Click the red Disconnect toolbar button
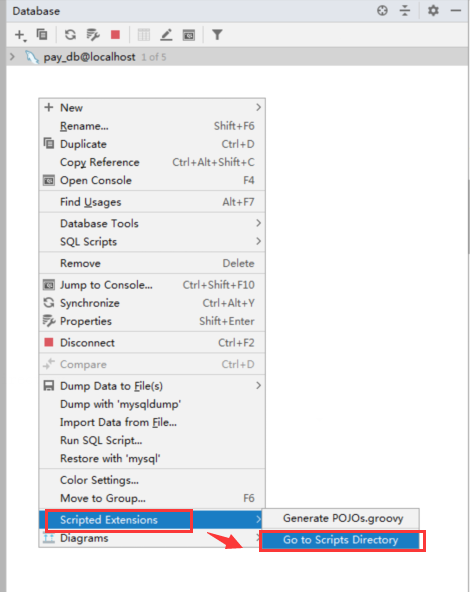This screenshot has width=470, height=592. click(115, 35)
